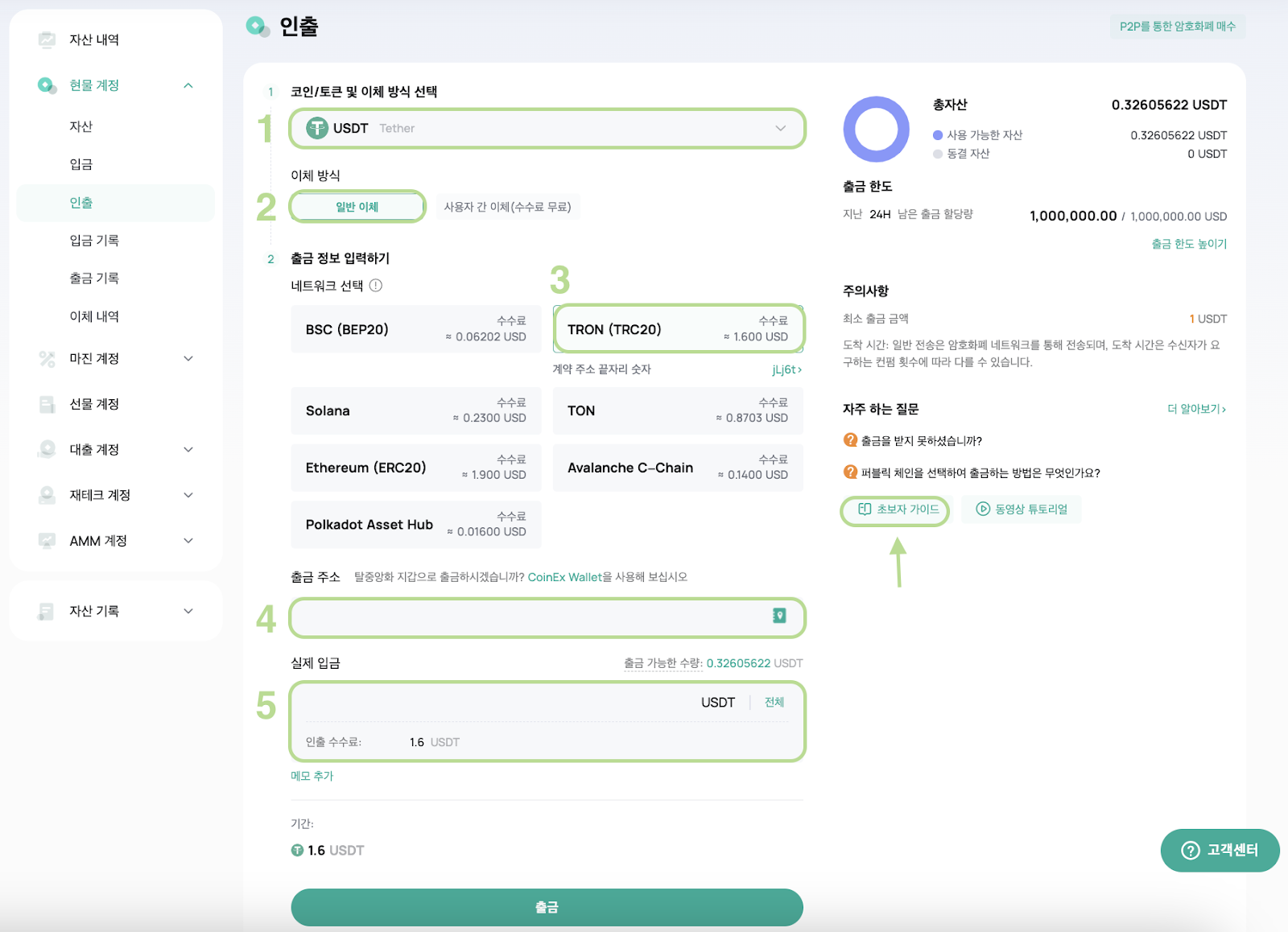The height and width of the screenshot is (932, 1288).
Task: Expand the 마진 계정 sidebar section
Action: point(188,359)
